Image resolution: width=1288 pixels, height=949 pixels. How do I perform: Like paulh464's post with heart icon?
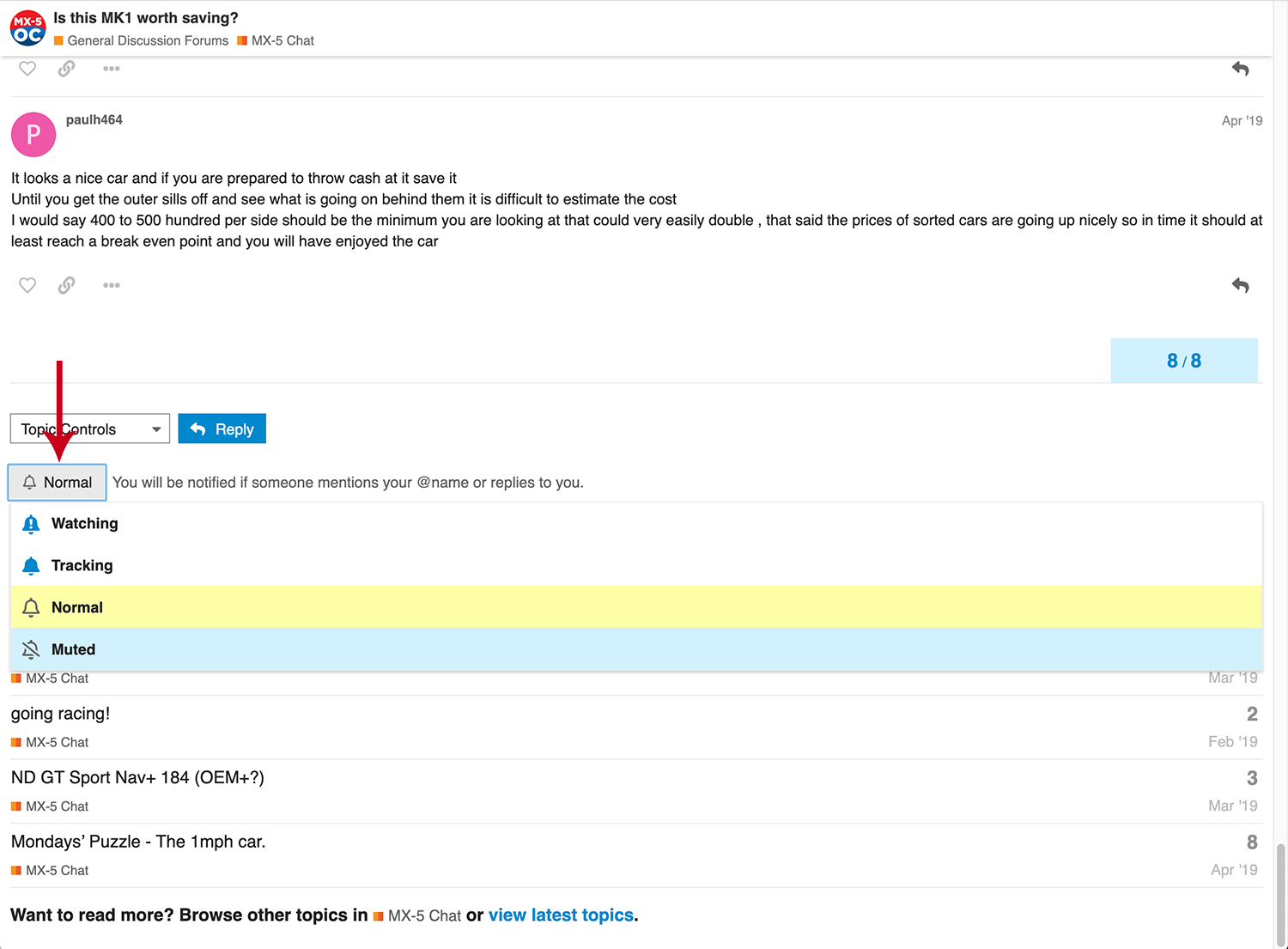point(27,285)
